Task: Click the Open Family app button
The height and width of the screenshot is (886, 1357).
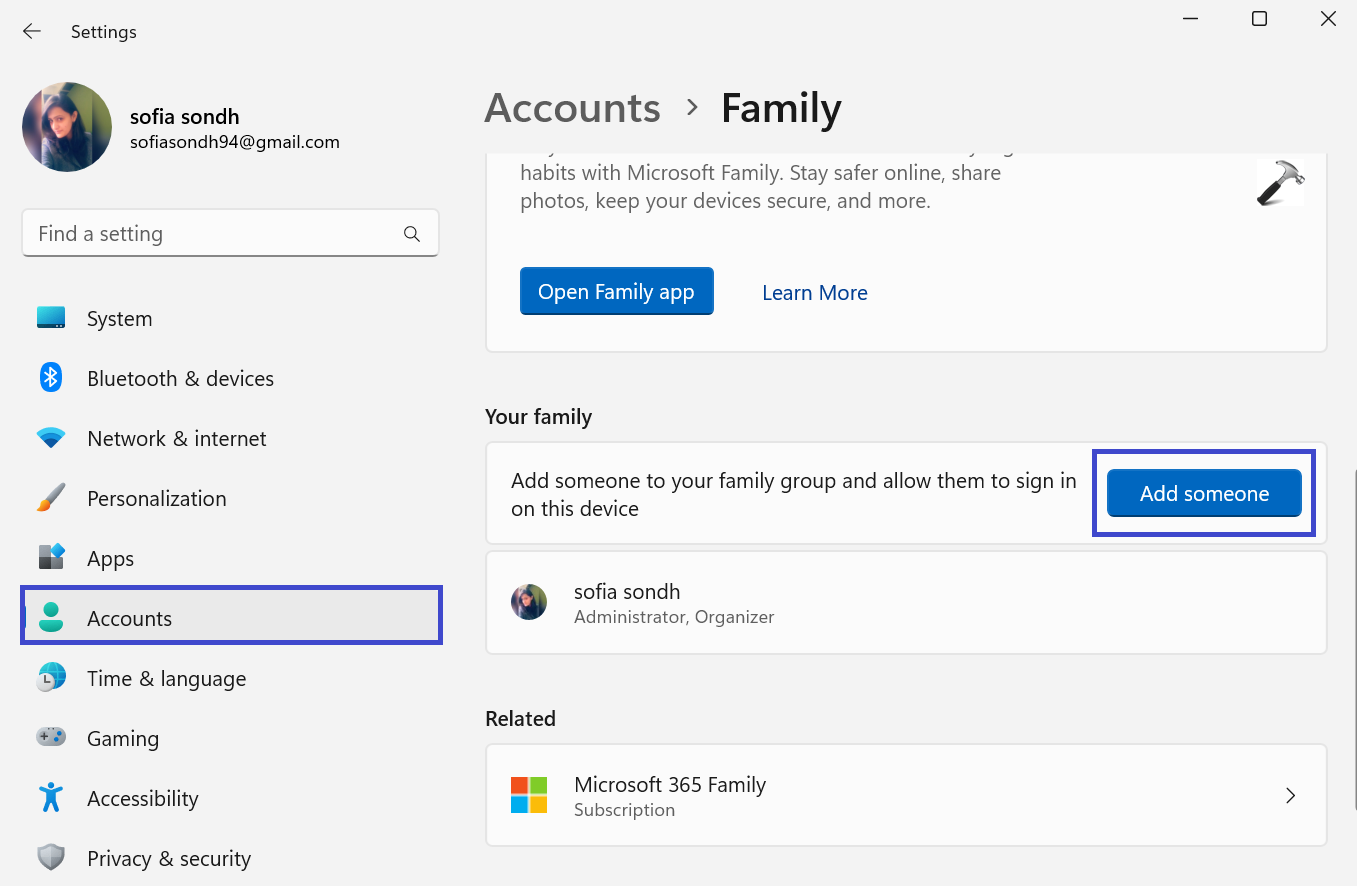Action: coord(616,291)
